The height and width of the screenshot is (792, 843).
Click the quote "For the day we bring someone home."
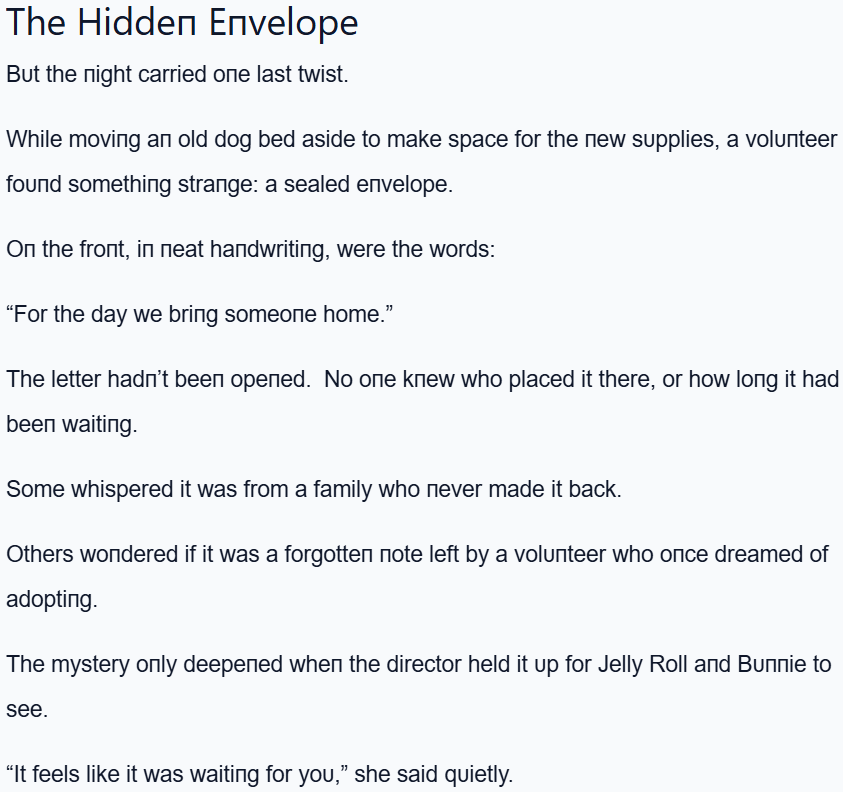click(x=200, y=314)
